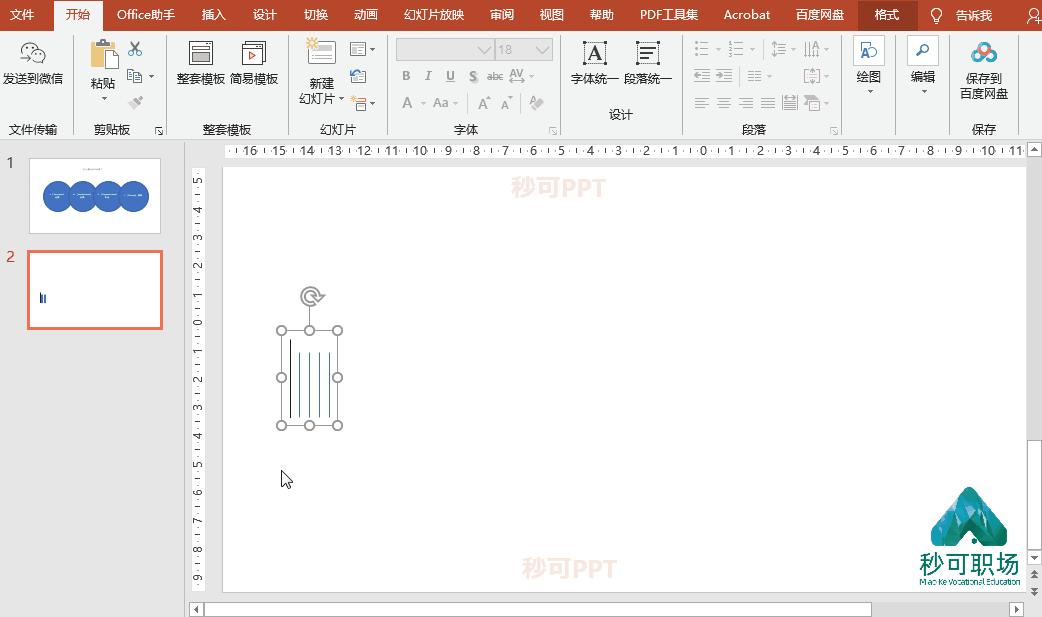Screen dimensions: 1042x617
Task: Click the 字体统一 font unify icon
Action: point(595,55)
